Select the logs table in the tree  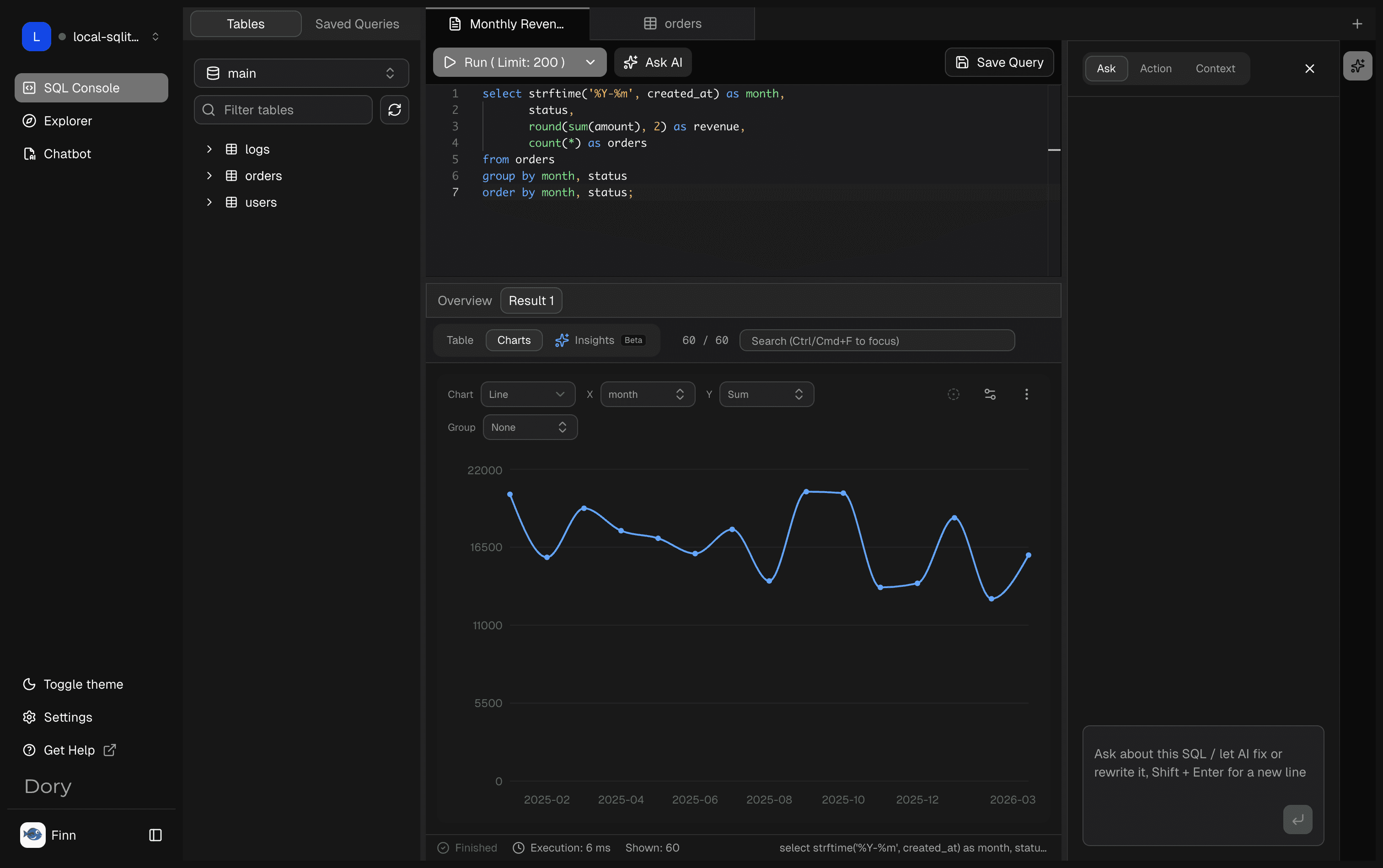pos(257,149)
